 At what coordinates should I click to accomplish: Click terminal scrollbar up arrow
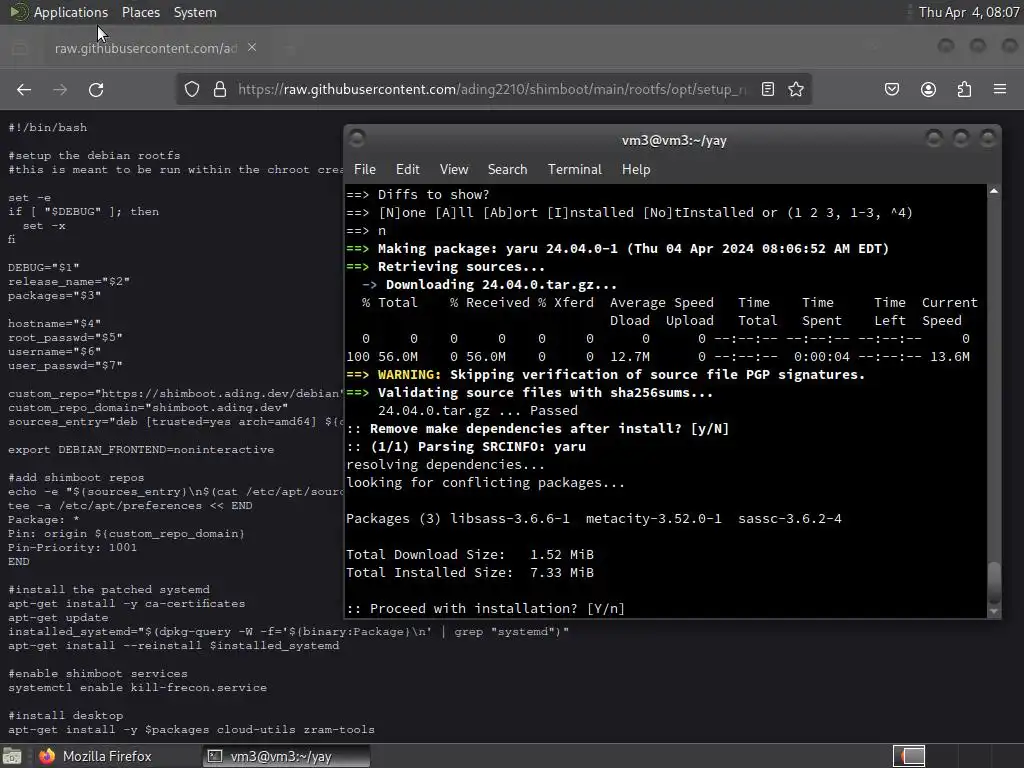993,191
